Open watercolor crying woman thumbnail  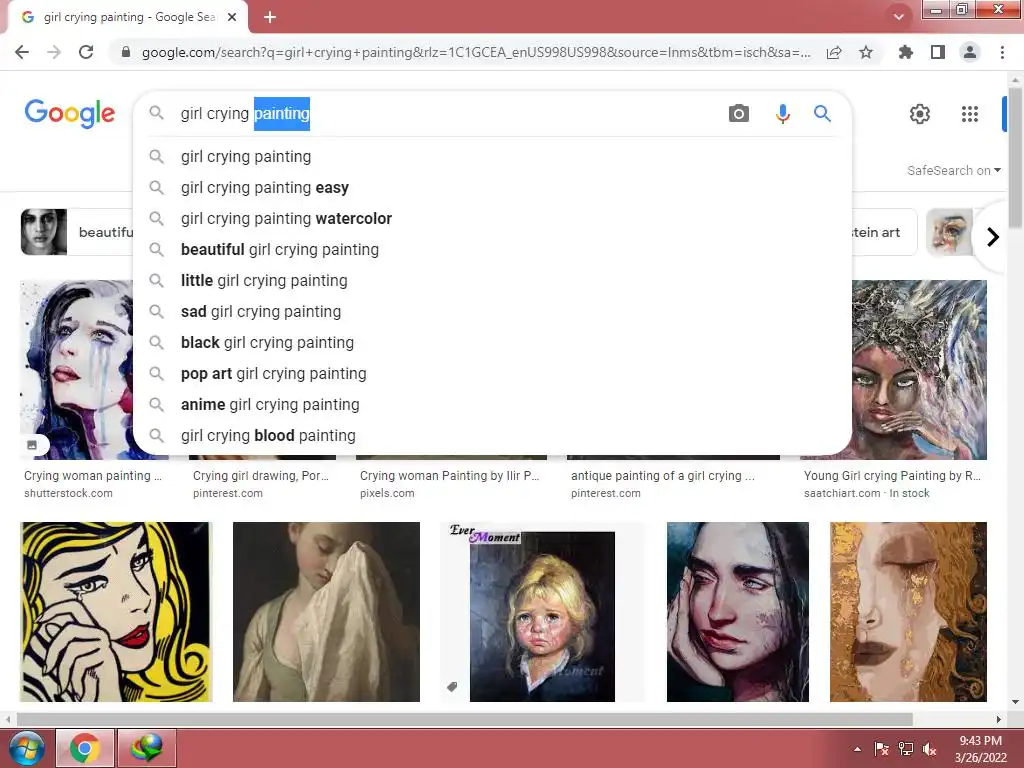coord(76,370)
